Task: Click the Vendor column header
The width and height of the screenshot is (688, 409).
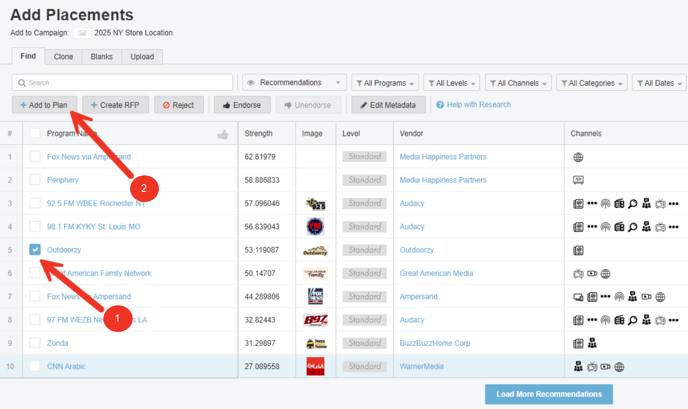Action: [x=412, y=133]
